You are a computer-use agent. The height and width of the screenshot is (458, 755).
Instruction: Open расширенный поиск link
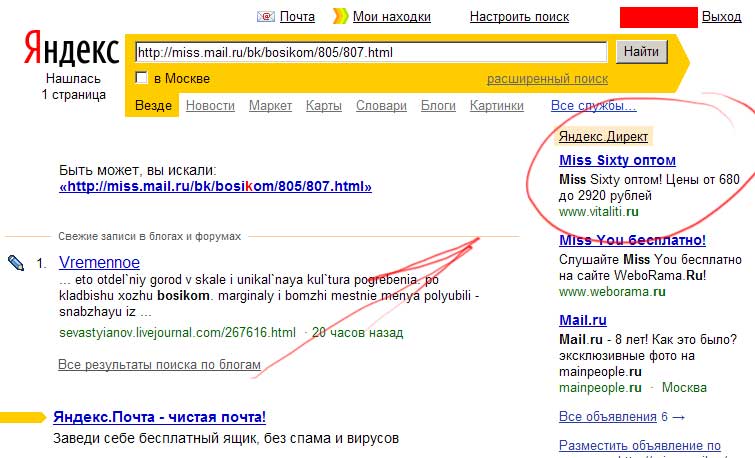pyautogui.click(x=547, y=79)
